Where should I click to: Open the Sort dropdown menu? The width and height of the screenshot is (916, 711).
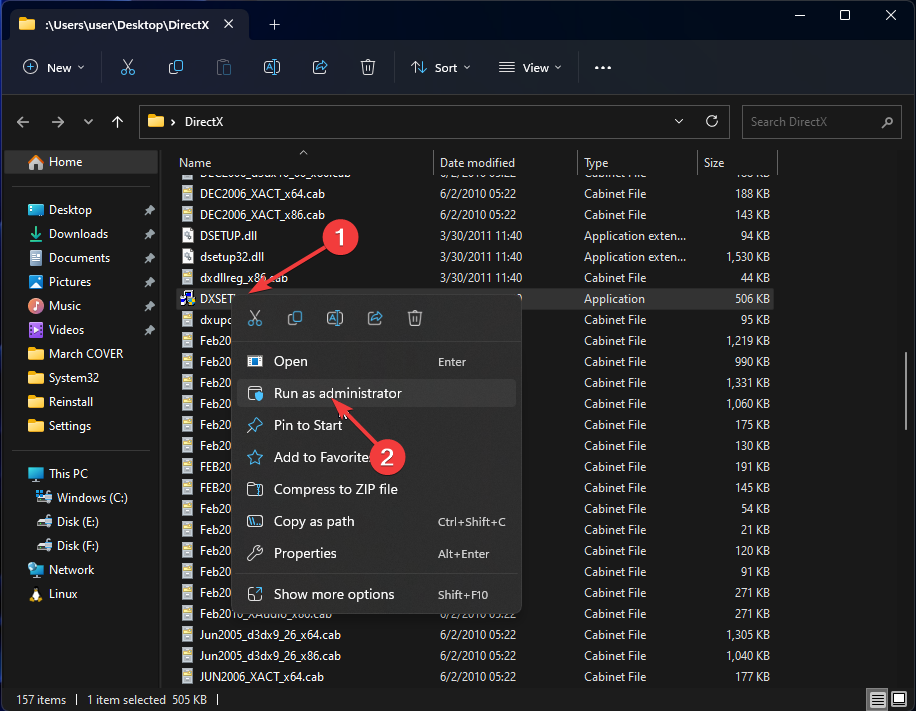point(440,68)
